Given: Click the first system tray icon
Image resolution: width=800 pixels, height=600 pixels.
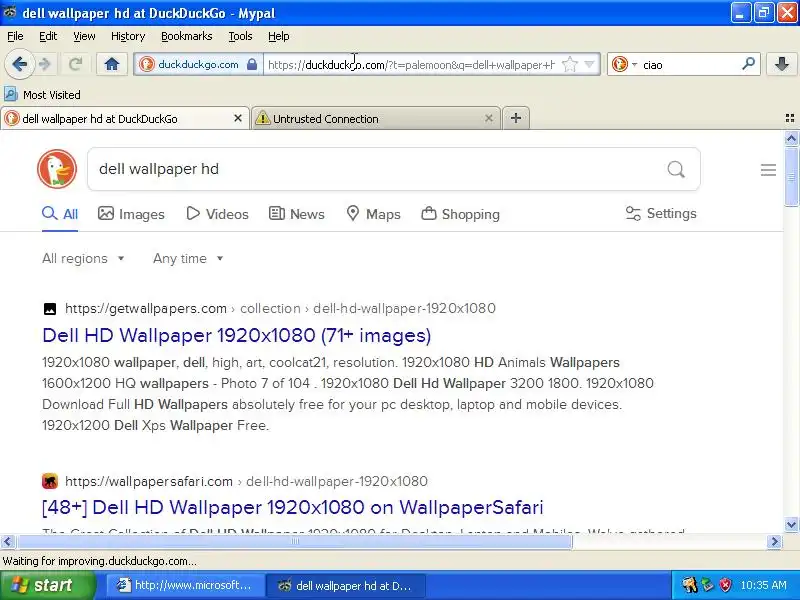Looking at the screenshot, I should pos(689,585).
